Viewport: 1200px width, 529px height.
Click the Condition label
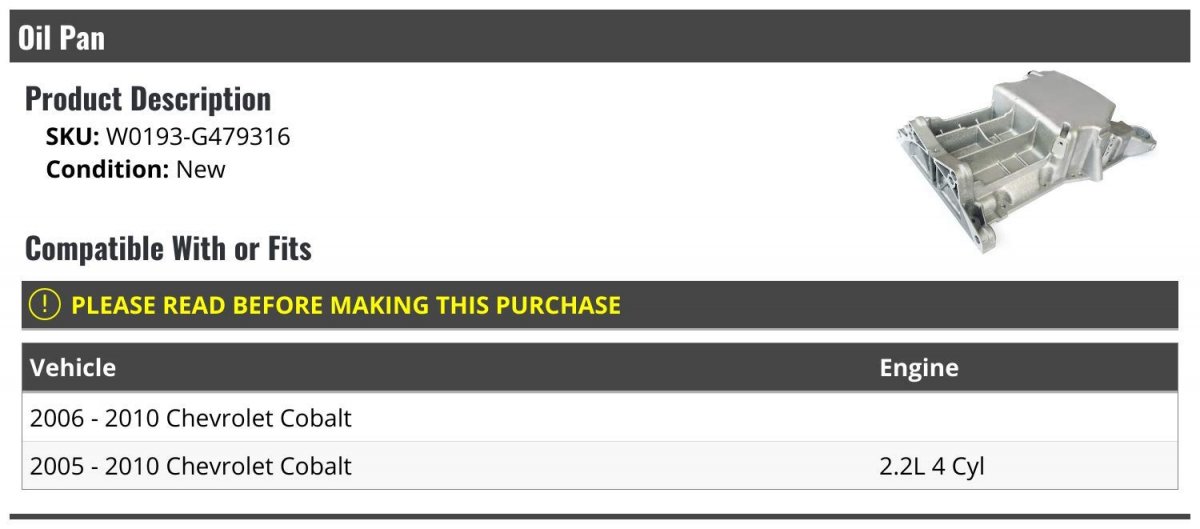point(108,169)
